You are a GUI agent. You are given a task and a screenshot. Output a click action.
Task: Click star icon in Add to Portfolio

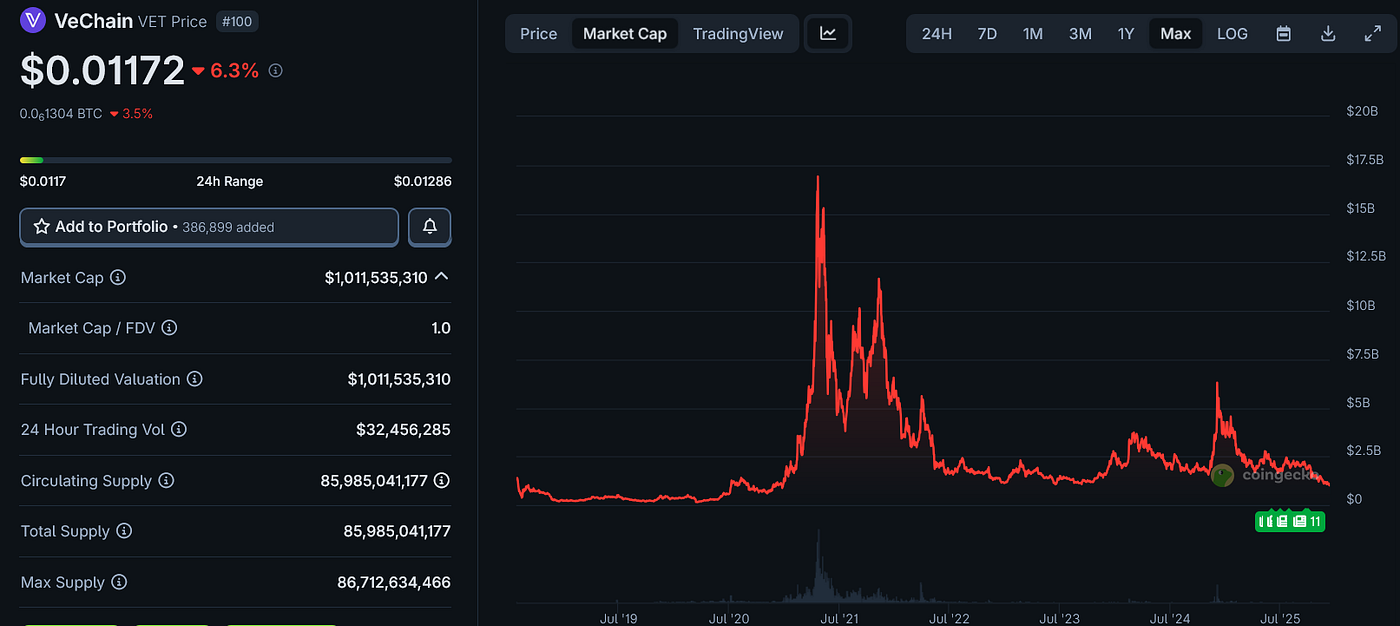[42, 227]
